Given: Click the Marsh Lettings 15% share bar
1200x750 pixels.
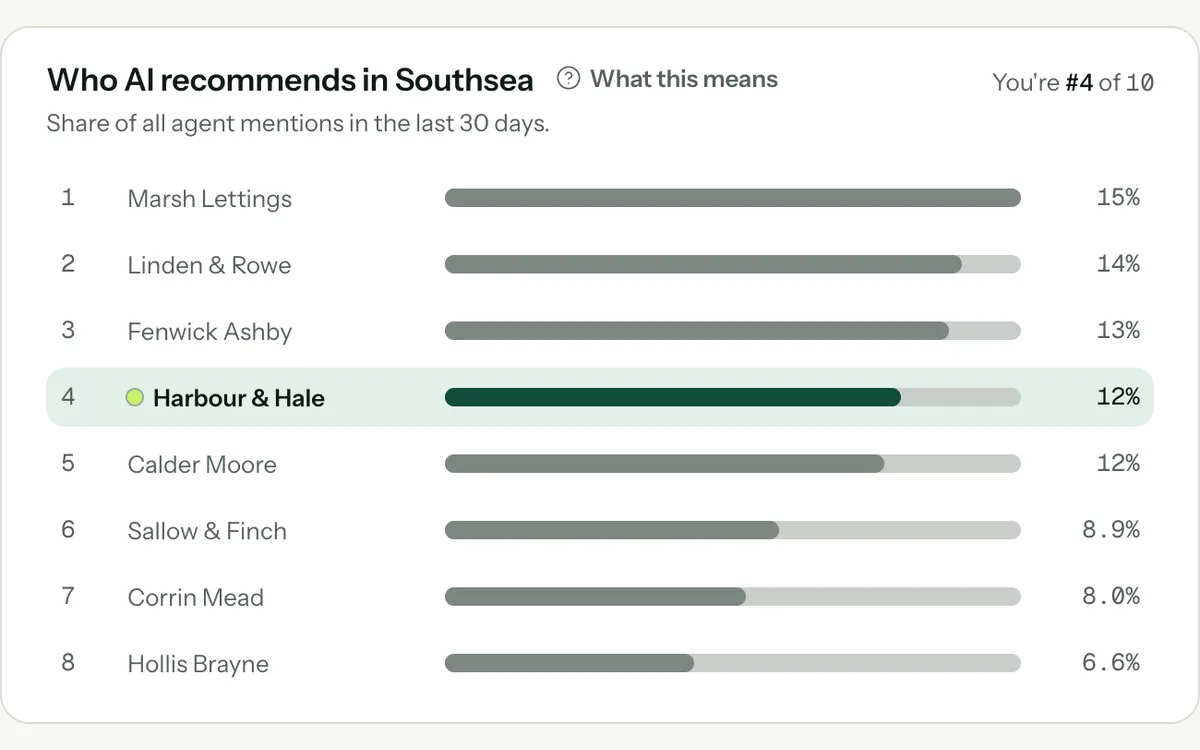Looking at the screenshot, I should [733, 198].
